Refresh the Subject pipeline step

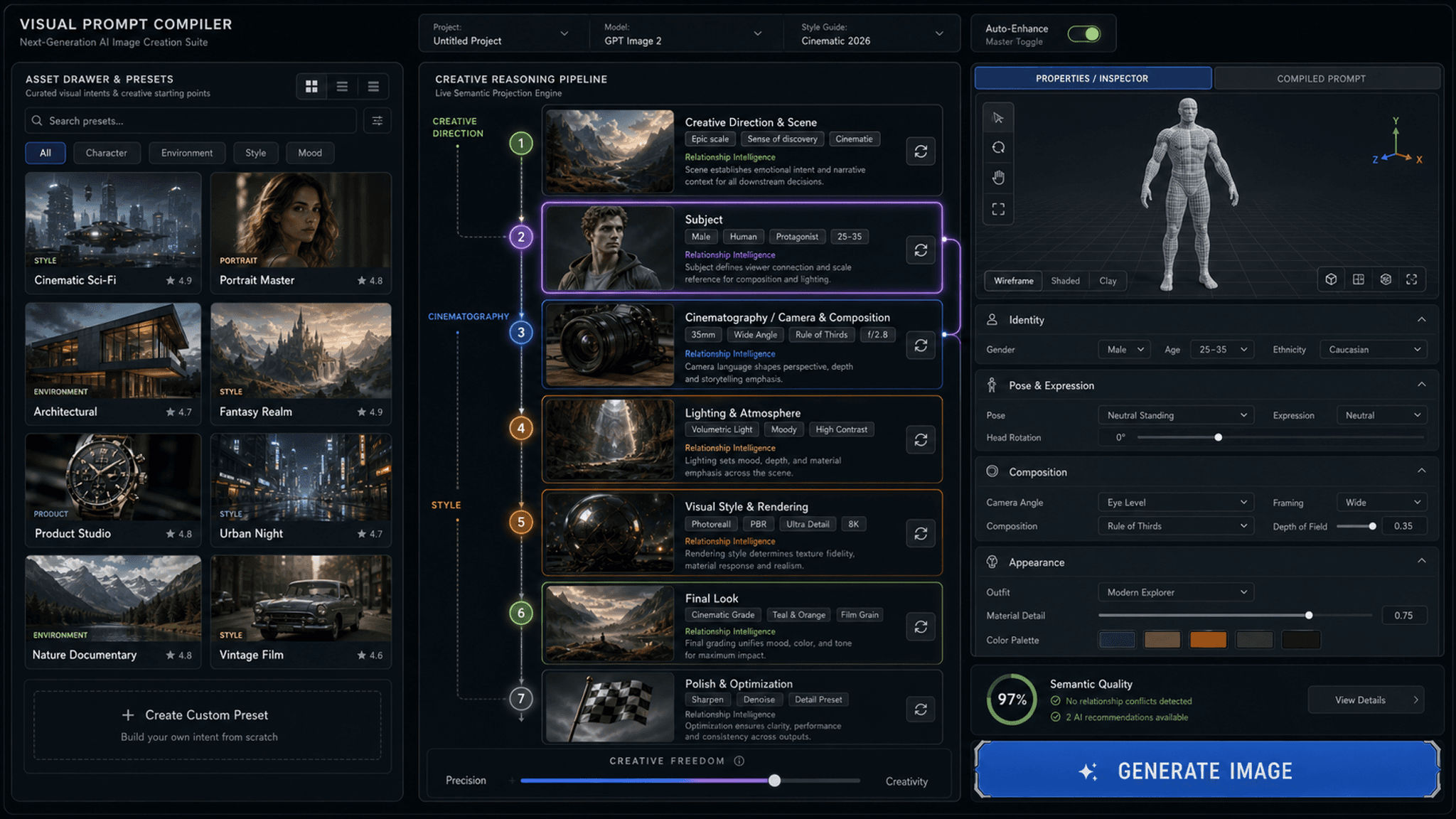pyautogui.click(x=921, y=250)
